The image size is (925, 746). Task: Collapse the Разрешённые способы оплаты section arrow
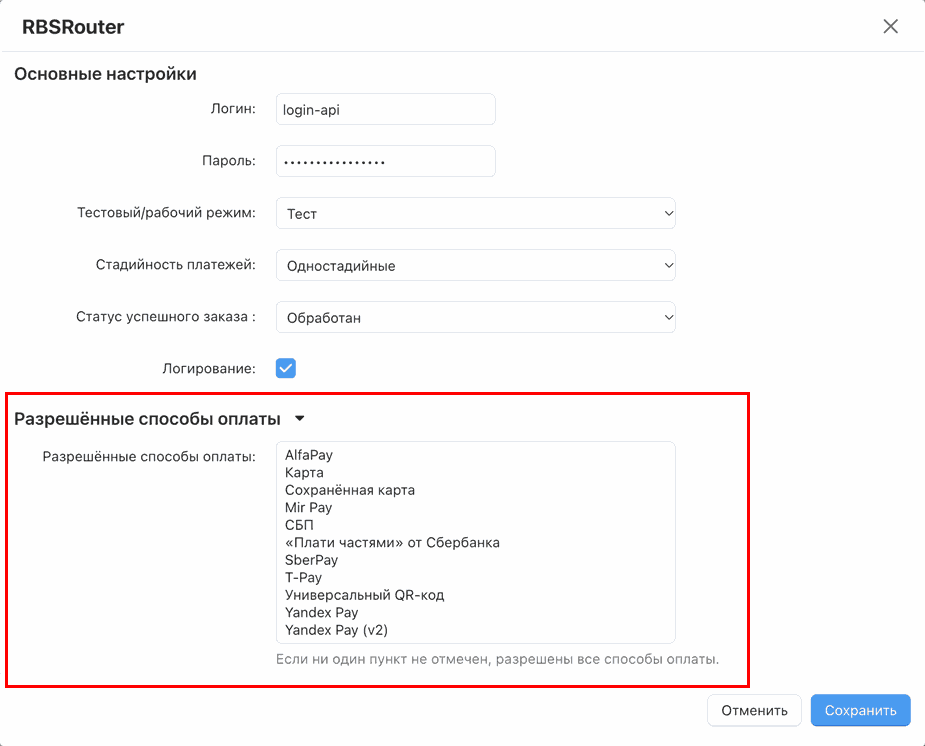(300, 419)
